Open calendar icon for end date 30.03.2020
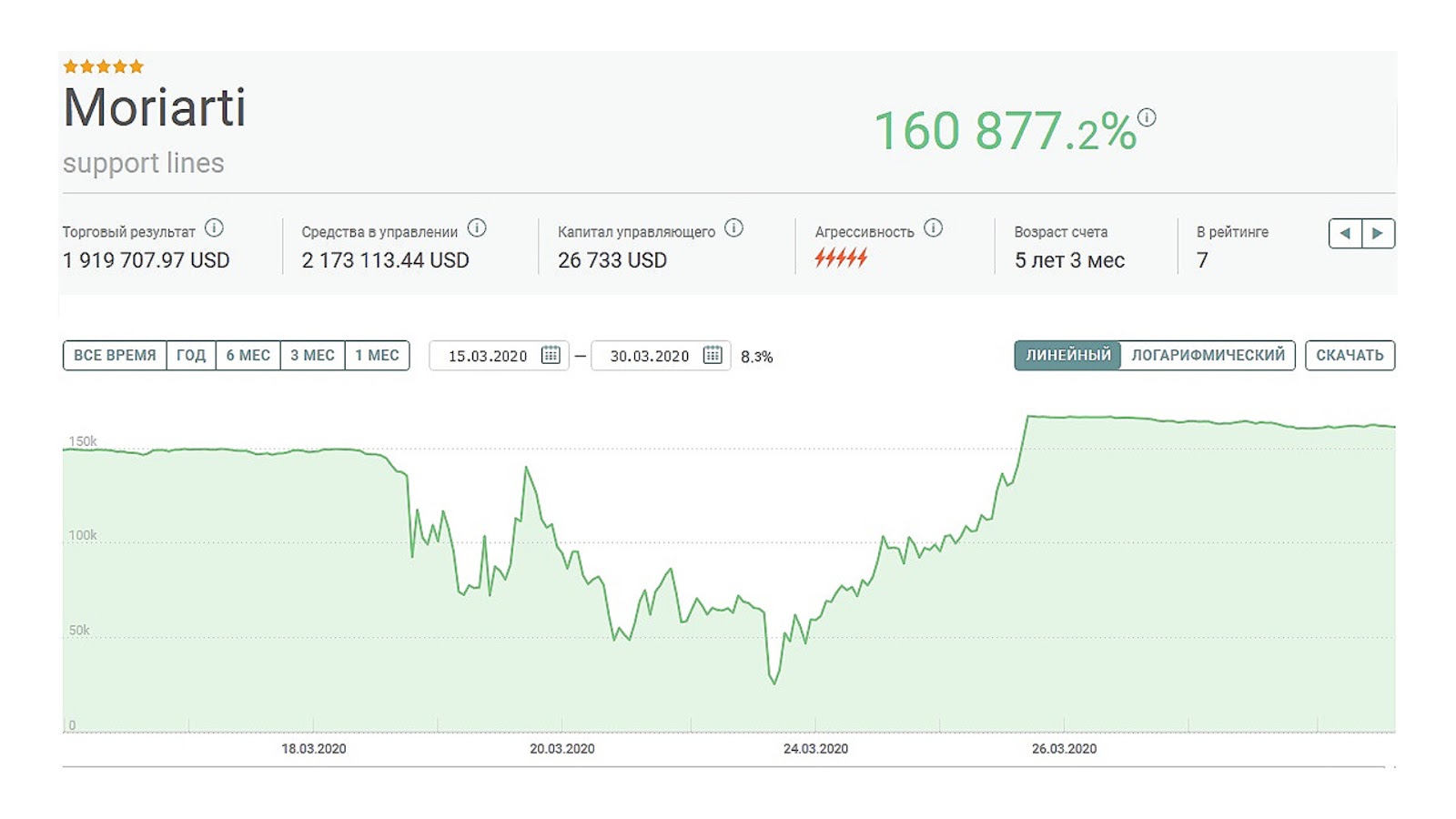Viewport: 1456px width, 819px height. coord(713,355)
